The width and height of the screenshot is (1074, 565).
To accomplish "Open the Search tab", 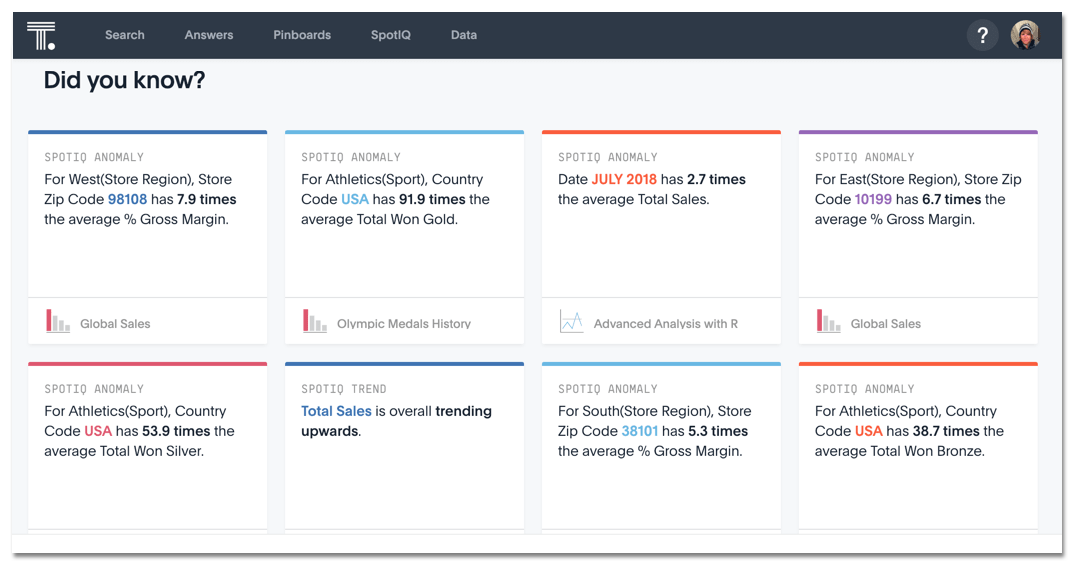I will click(125, 35).
